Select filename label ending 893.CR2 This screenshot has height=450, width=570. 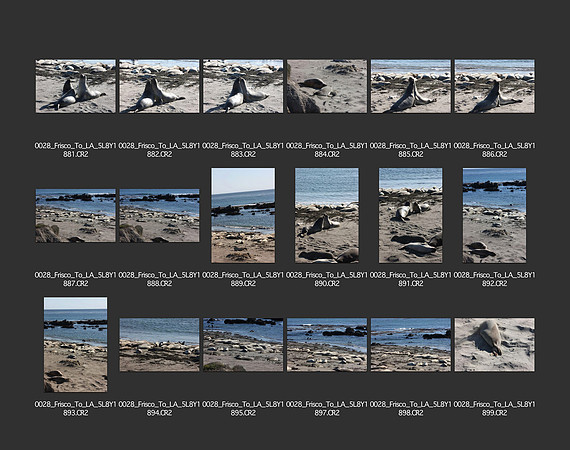pyautogui.click(x=76, y=409)
